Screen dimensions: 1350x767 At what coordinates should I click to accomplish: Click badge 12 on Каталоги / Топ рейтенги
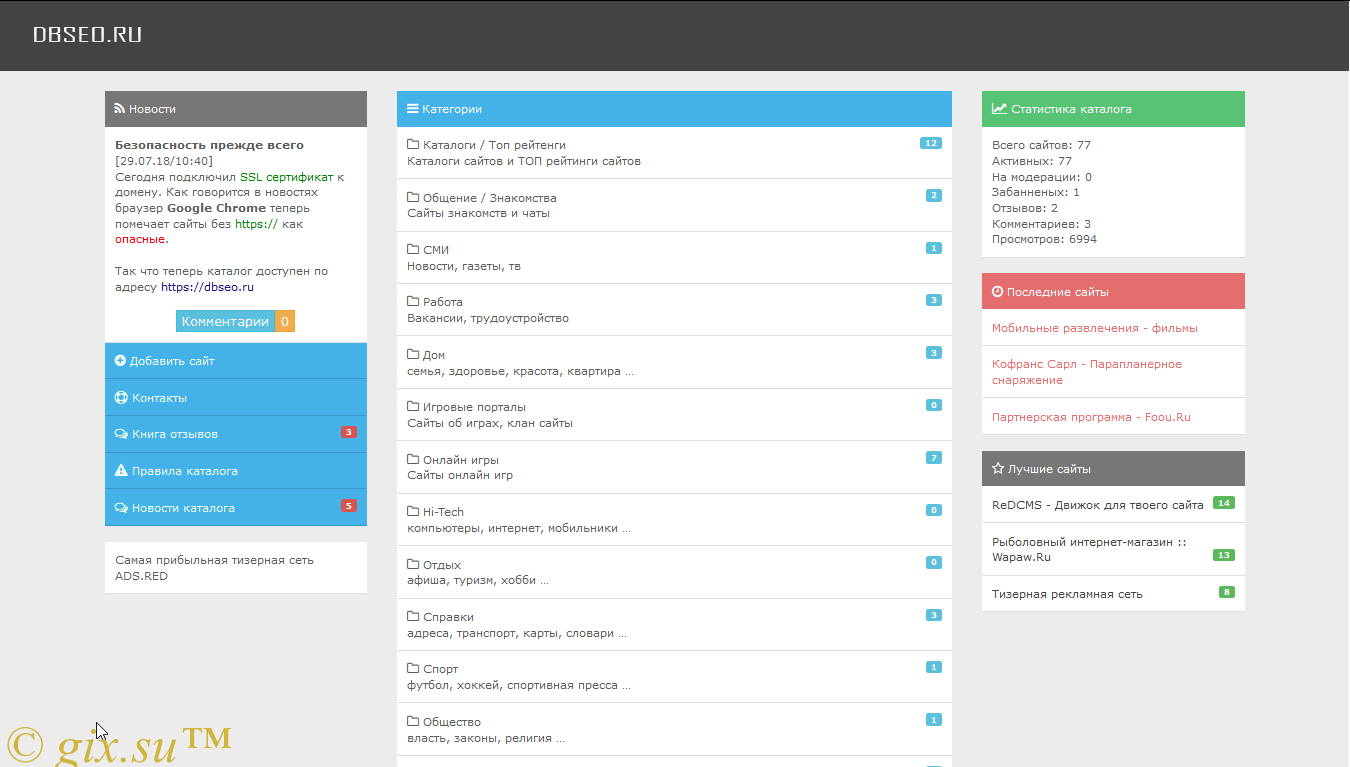click(x=931, y=143)
